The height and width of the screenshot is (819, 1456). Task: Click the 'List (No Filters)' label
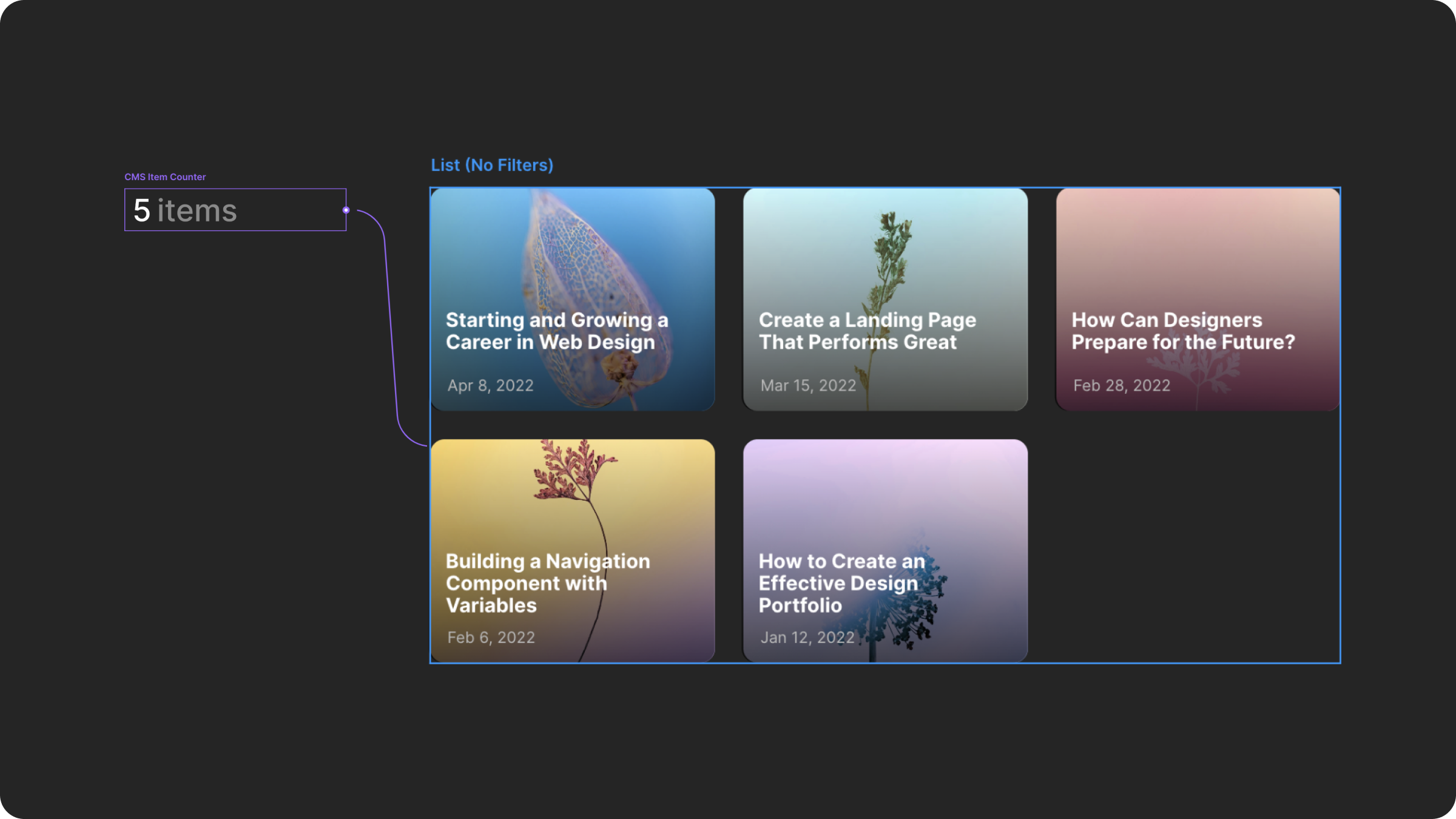click(x=491, y=165)
